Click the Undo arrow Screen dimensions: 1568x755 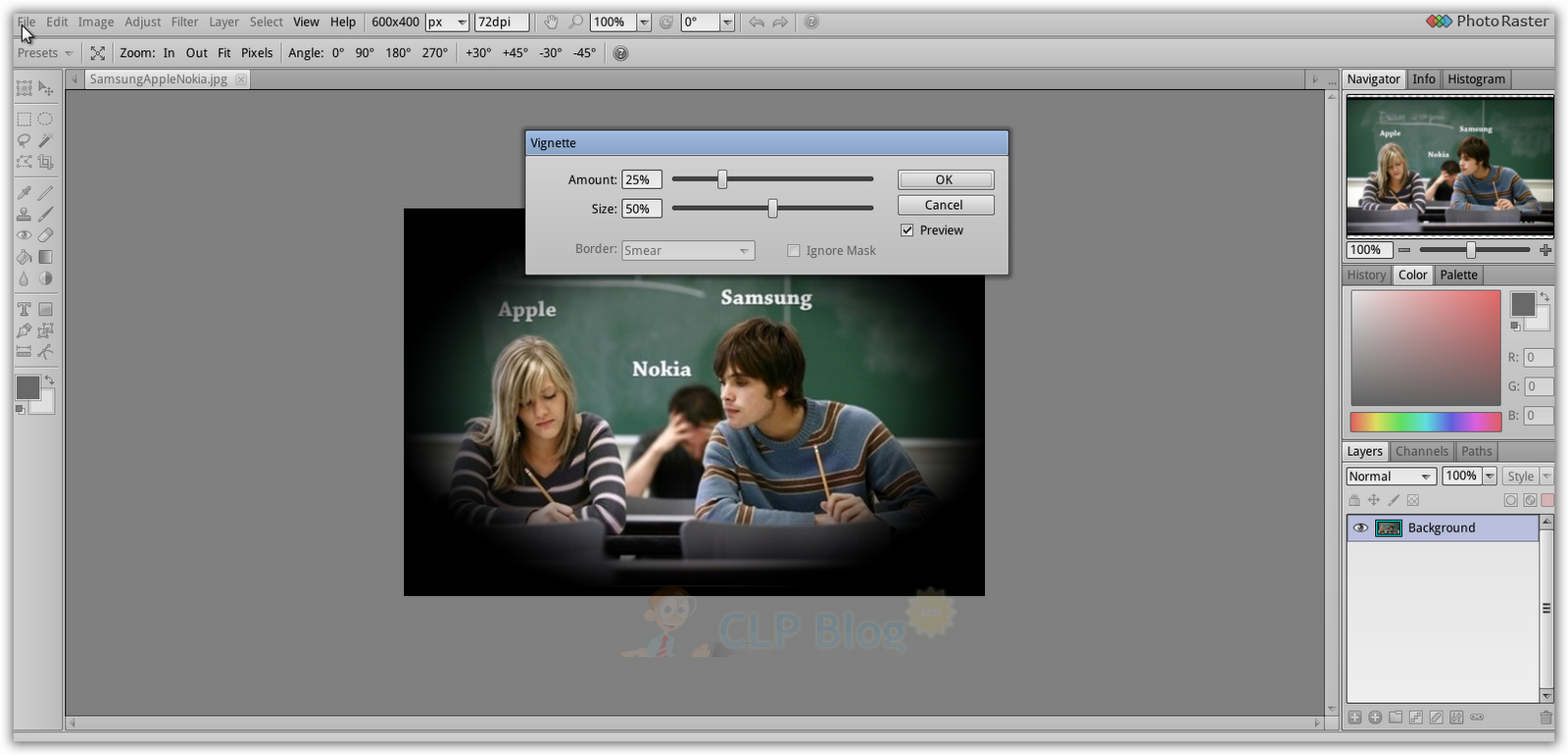pos(757,22)
